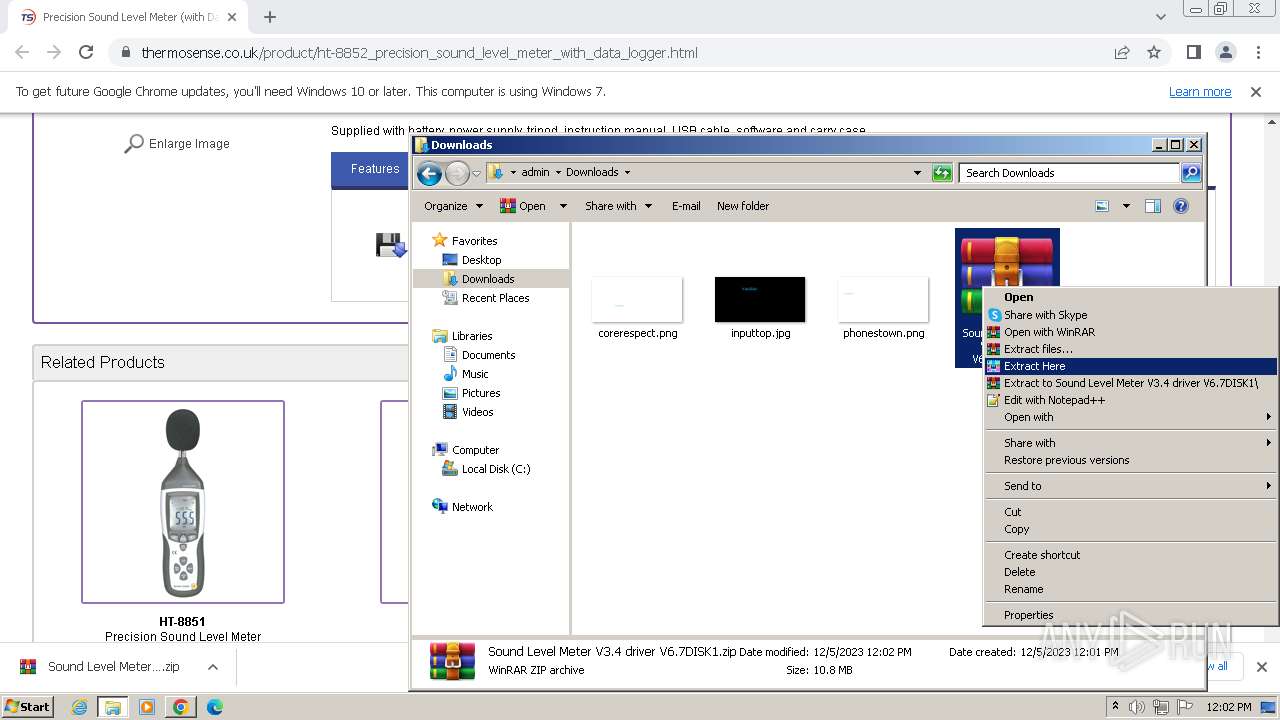Click the Enlarge Image magnifier link
Screen dimensions: 1280x720
point(177,144)
